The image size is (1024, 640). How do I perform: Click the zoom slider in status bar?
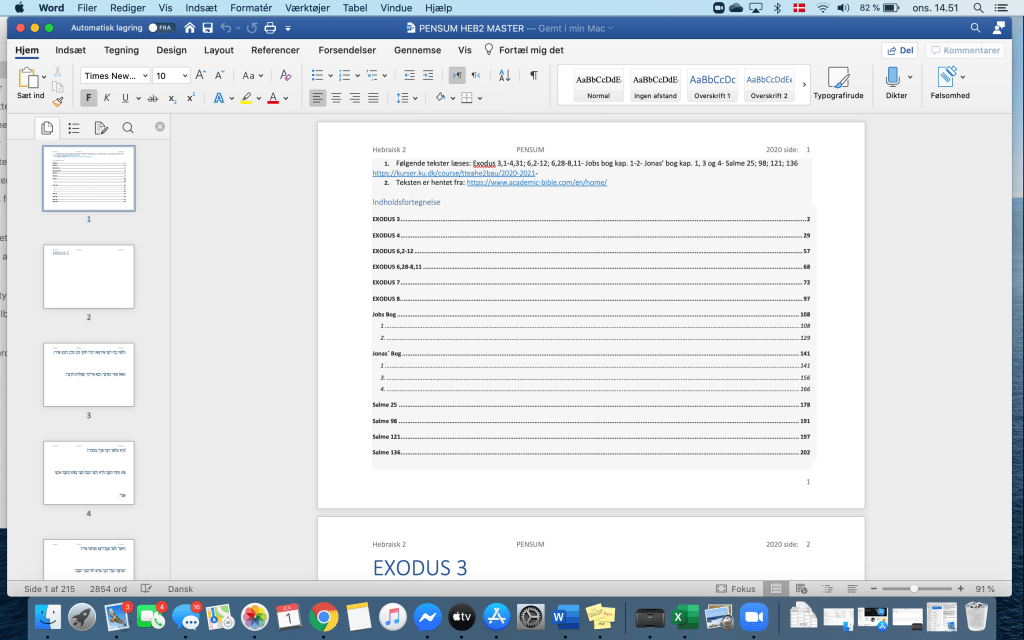pos(915,589)
